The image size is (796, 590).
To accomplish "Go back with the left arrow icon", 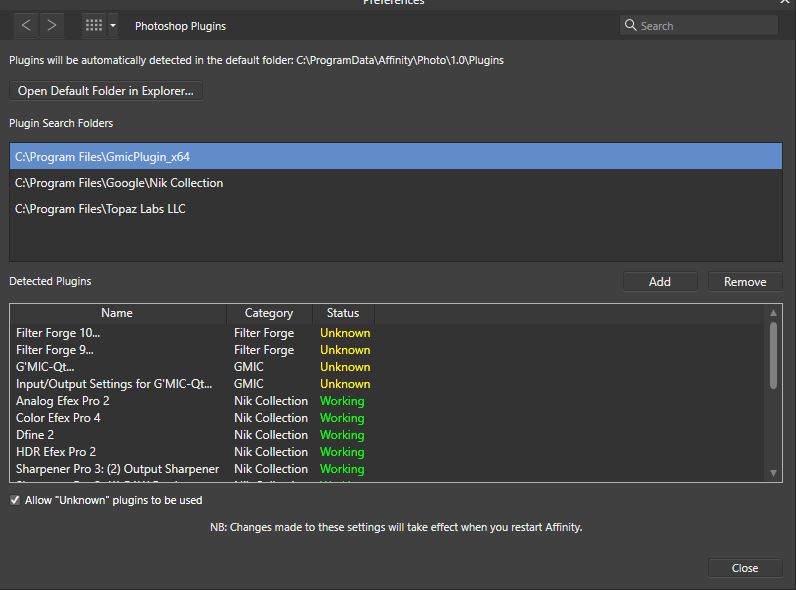I will tap(26, 25).
